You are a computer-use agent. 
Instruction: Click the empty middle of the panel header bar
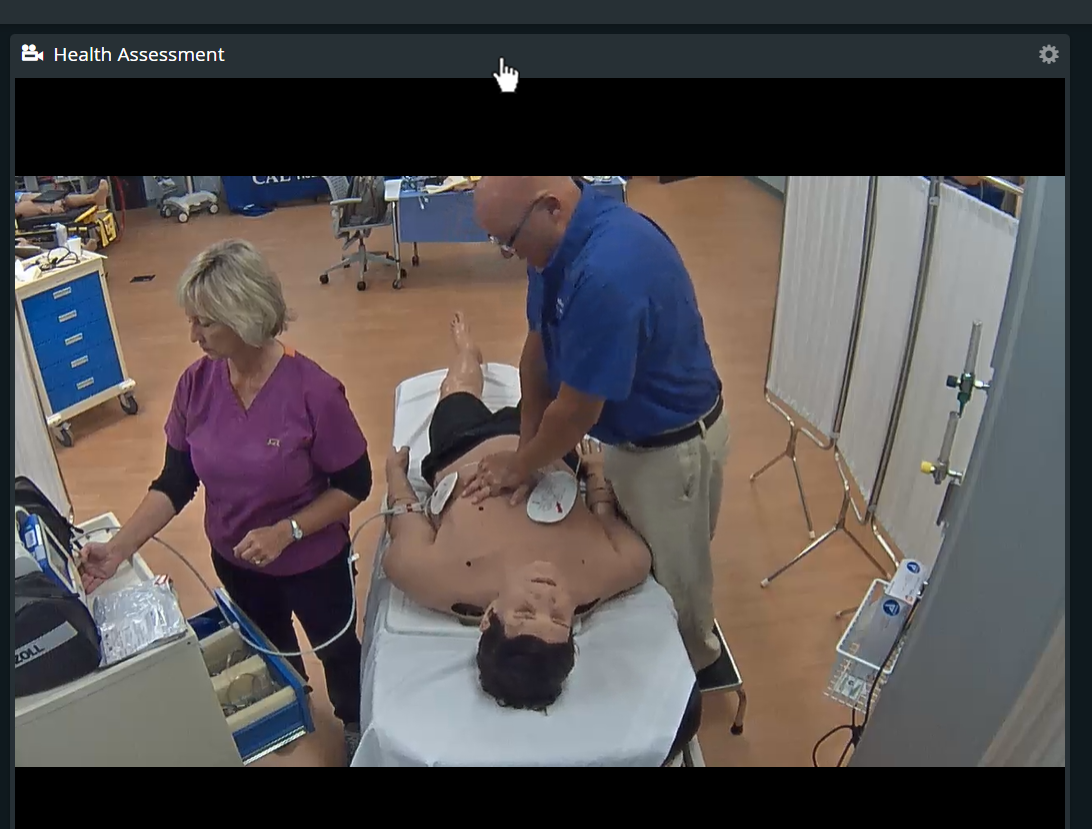[627, 56]
